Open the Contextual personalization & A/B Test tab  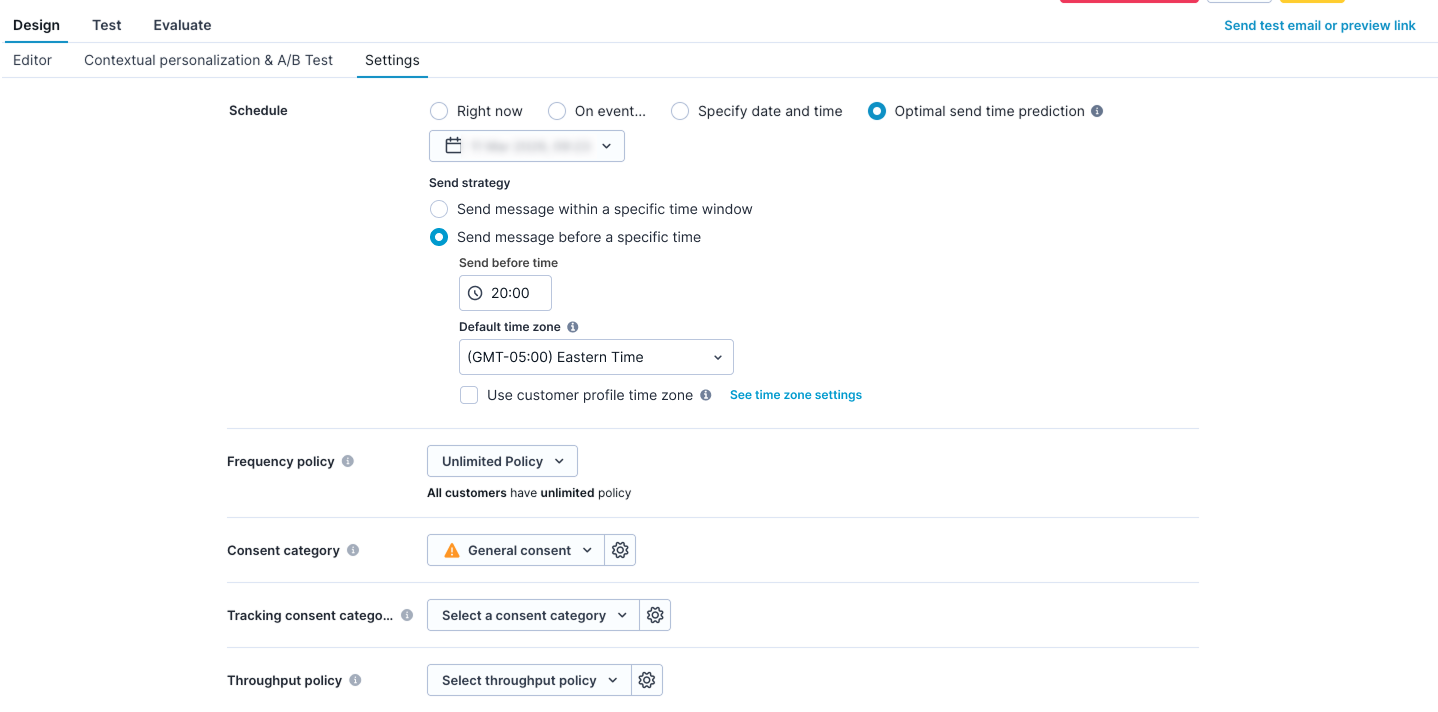(x=208, y=60)
